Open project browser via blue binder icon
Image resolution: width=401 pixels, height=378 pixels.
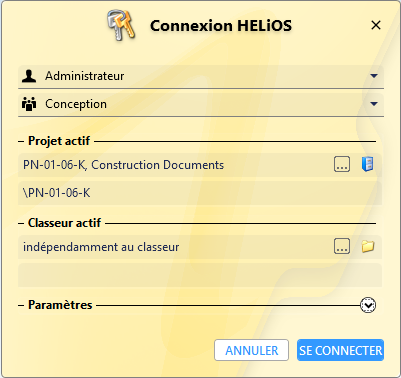point(367,164)
